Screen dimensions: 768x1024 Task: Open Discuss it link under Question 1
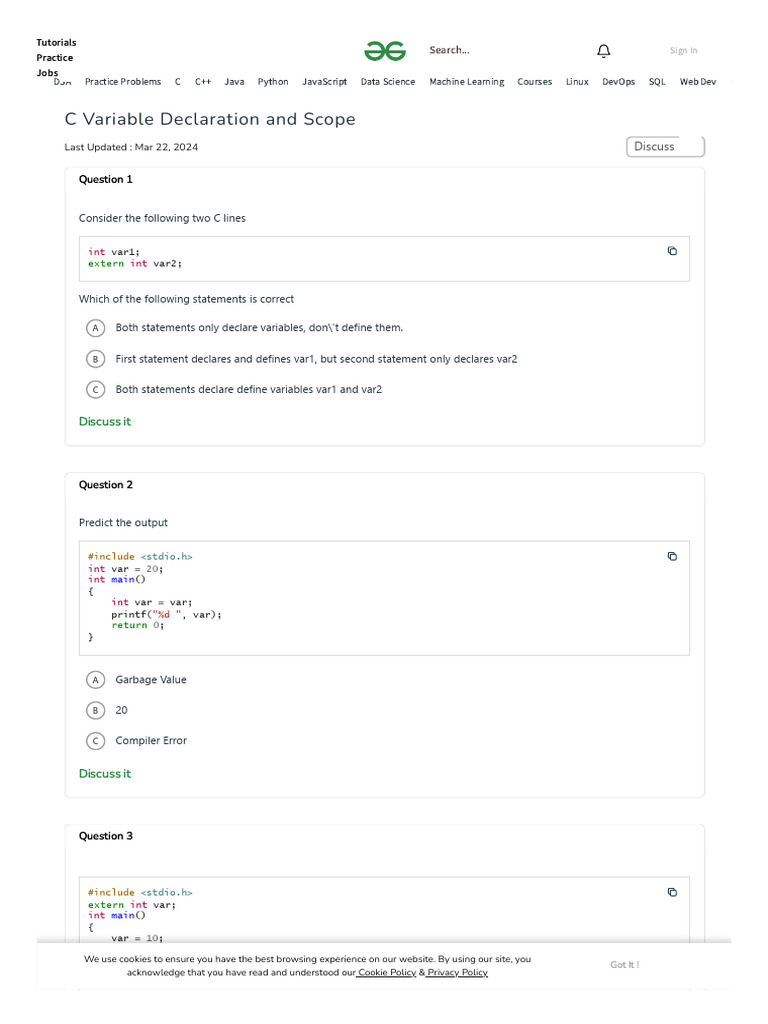coord(105,422)
